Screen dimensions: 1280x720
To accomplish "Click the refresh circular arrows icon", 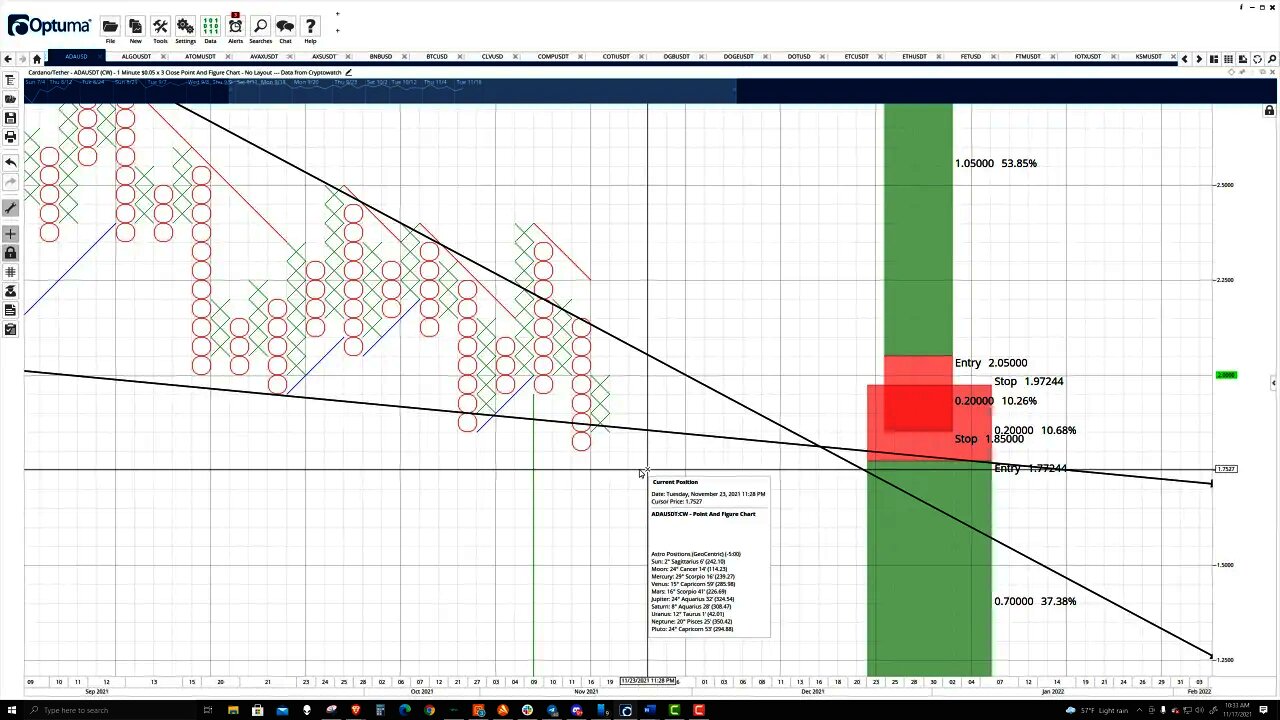I will click(x=1257, y=59).
